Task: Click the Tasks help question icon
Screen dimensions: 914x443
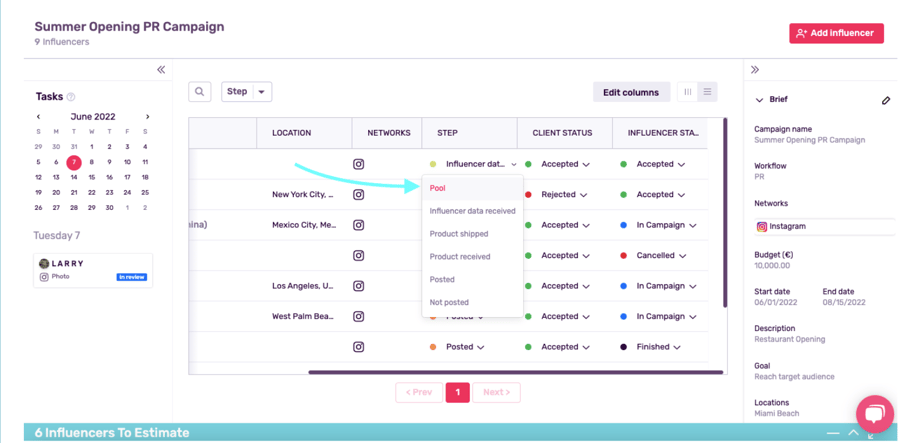Action: (71, 97)
